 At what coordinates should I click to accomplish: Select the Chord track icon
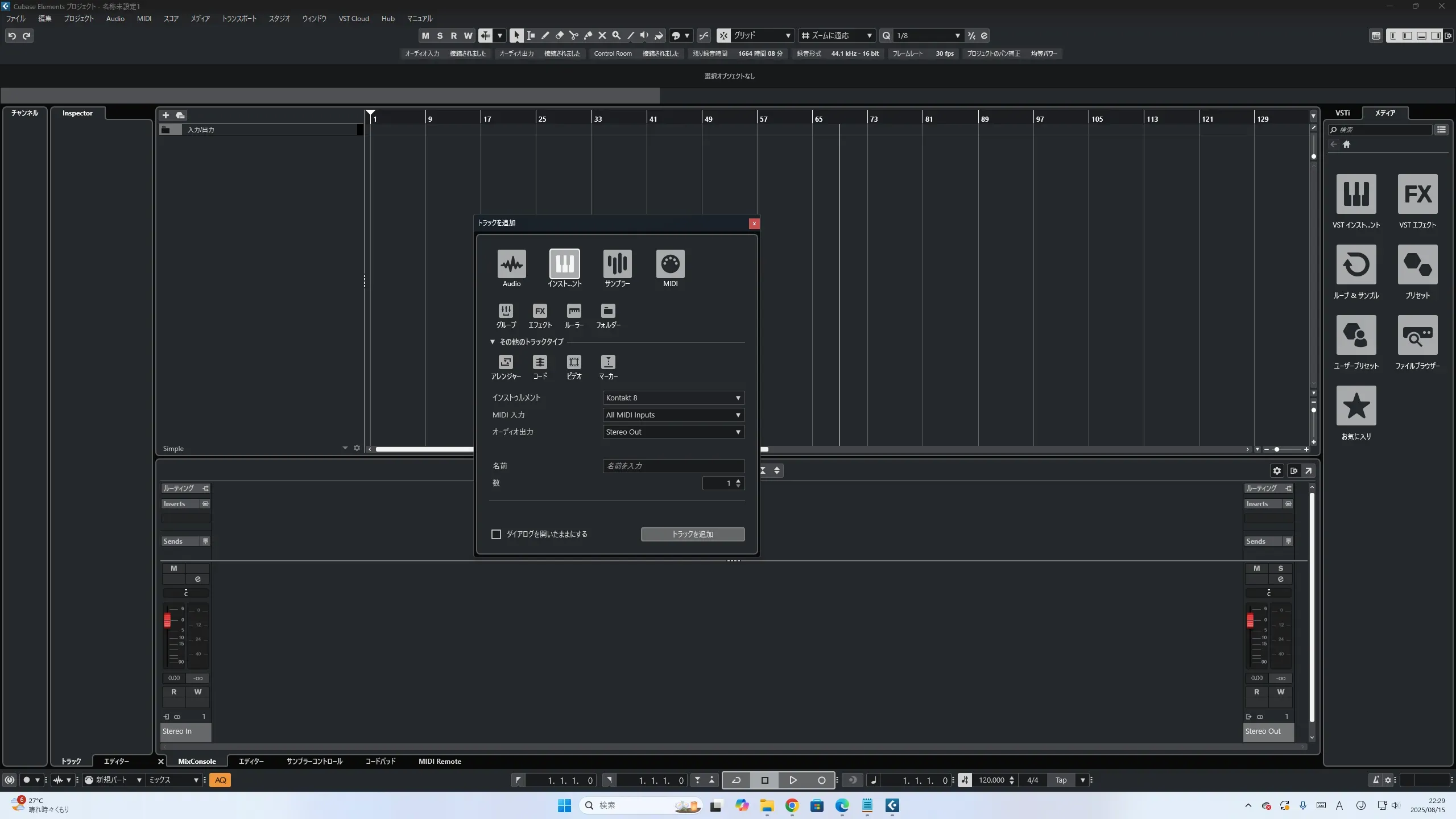[540, 362]
